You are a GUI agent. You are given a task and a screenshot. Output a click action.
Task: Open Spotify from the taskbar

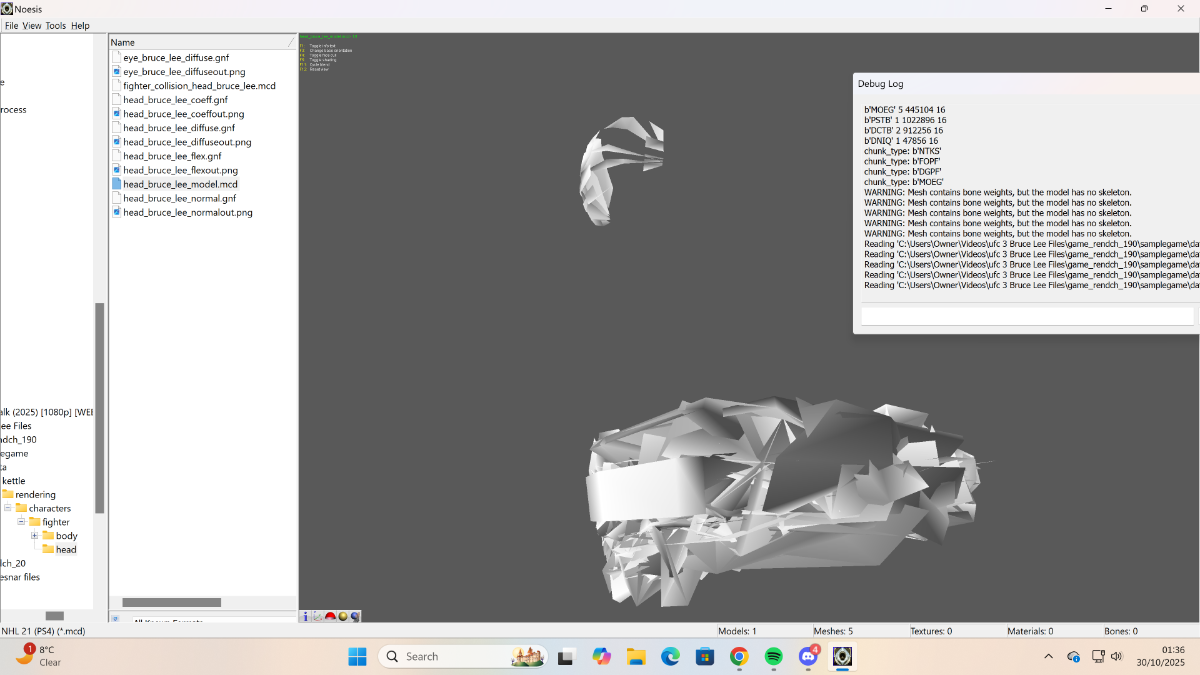tap(773, 656)
